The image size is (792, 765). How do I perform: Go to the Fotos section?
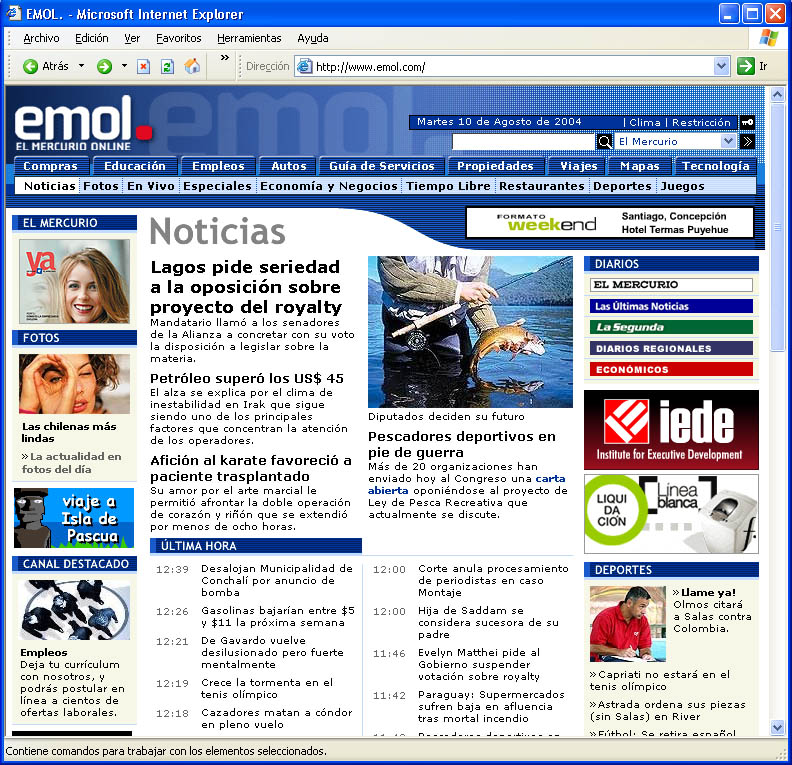click(x=101, y=186)
